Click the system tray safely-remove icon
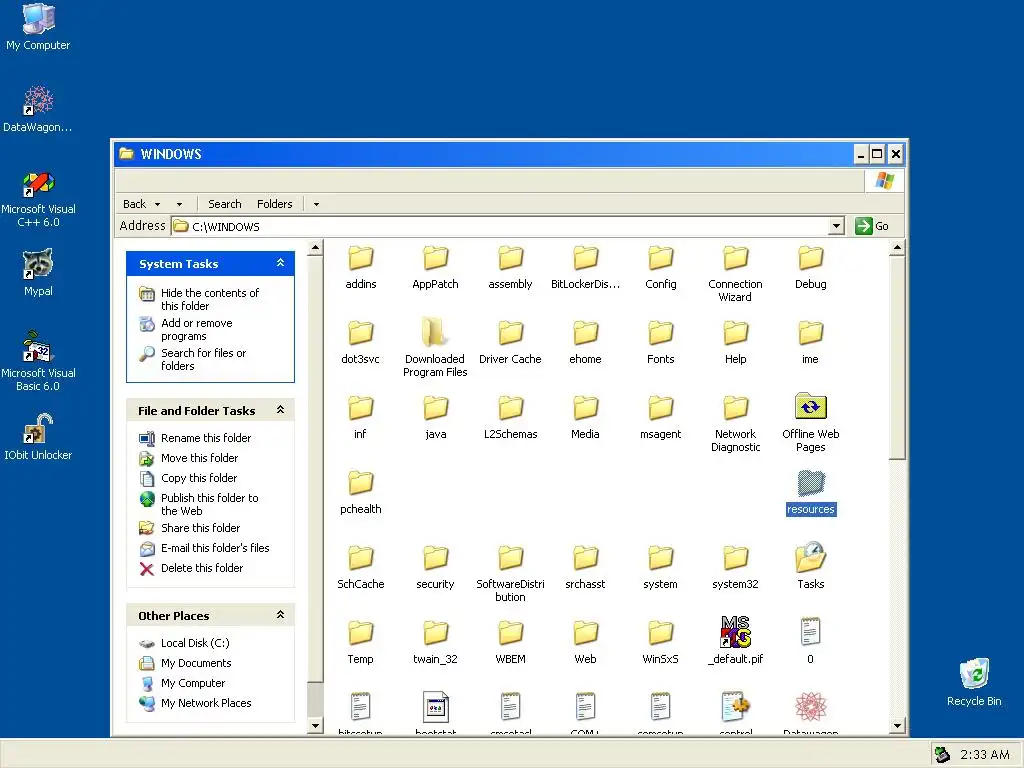Screen dimensions: 1024x768 pos(942,754)
